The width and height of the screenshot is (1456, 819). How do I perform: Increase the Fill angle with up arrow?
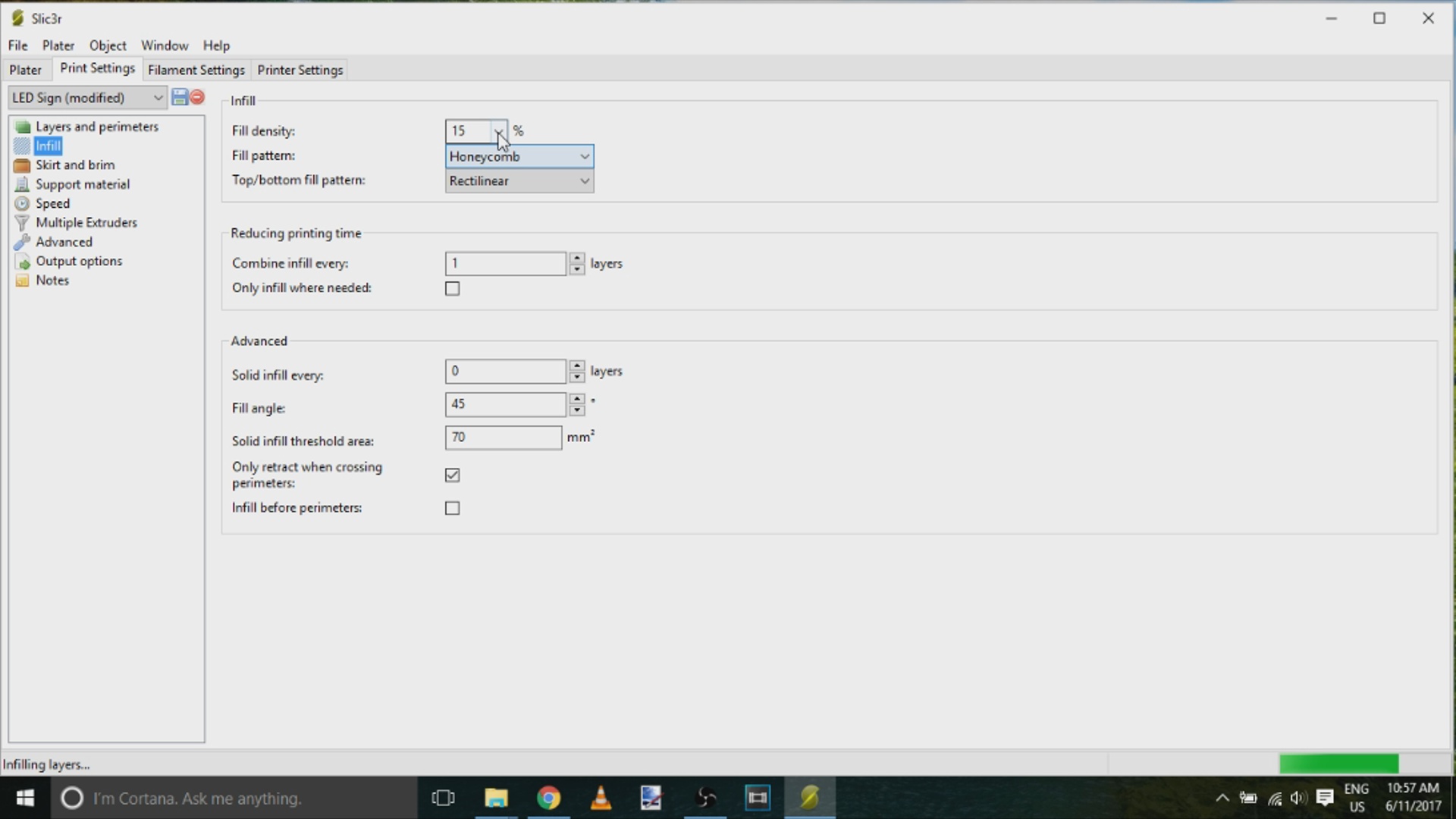tap(577, 398)
